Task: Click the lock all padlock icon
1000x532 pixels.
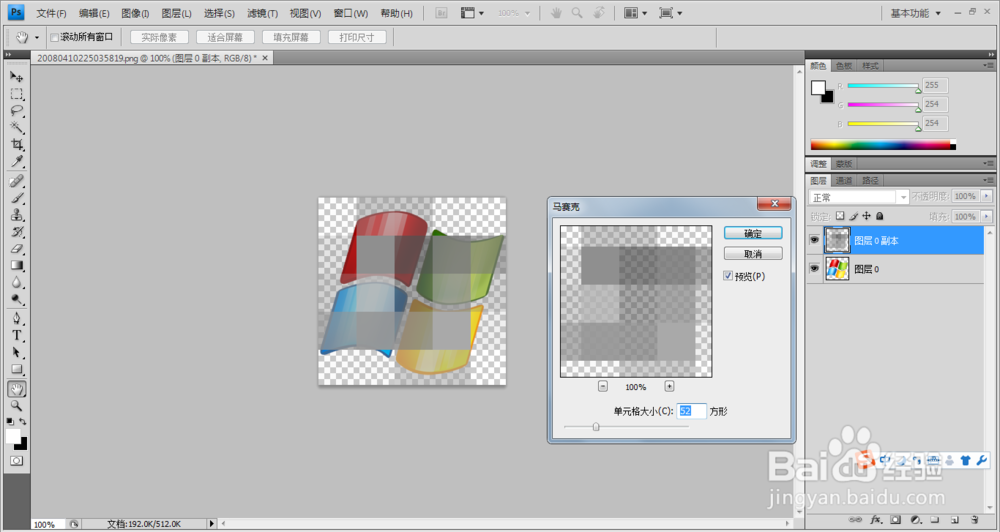Action: pyautogui.click(x=879, y=216)
